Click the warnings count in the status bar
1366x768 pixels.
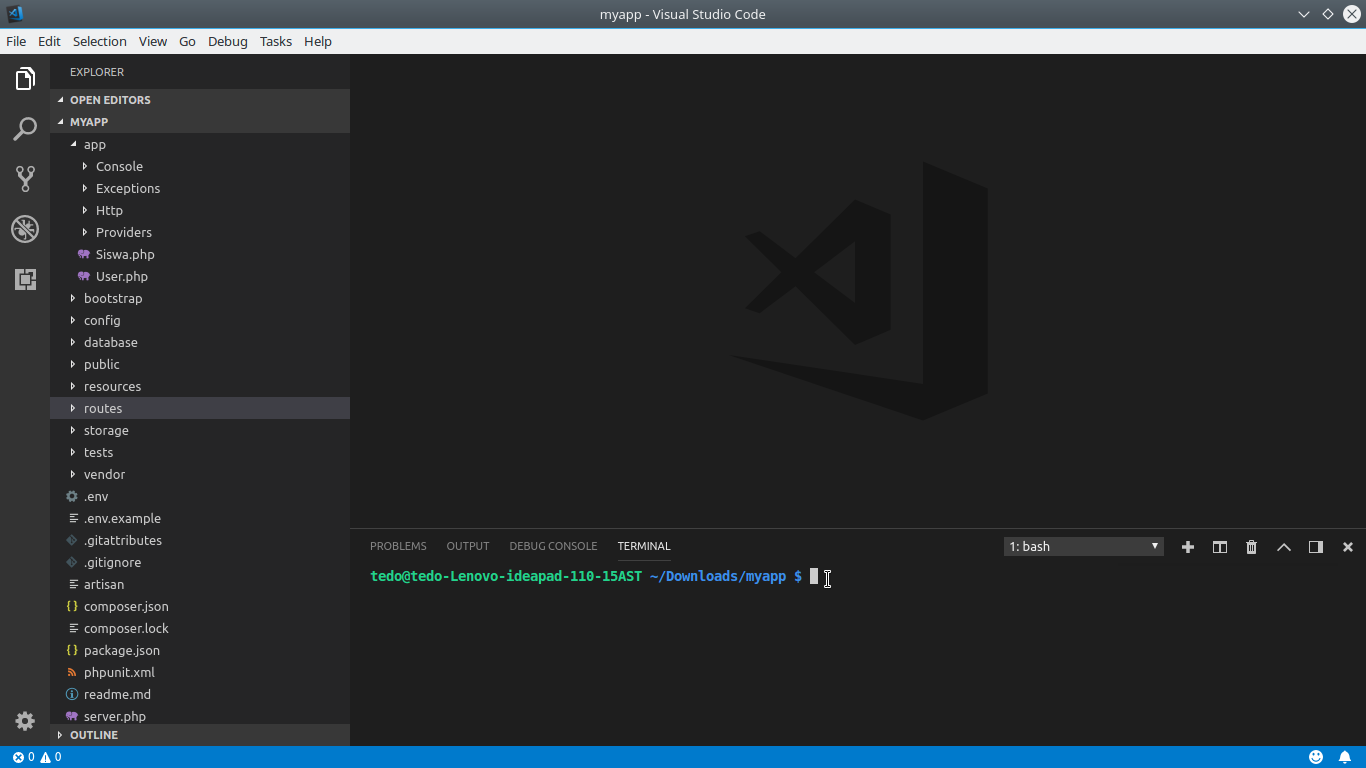coord(50,757)
